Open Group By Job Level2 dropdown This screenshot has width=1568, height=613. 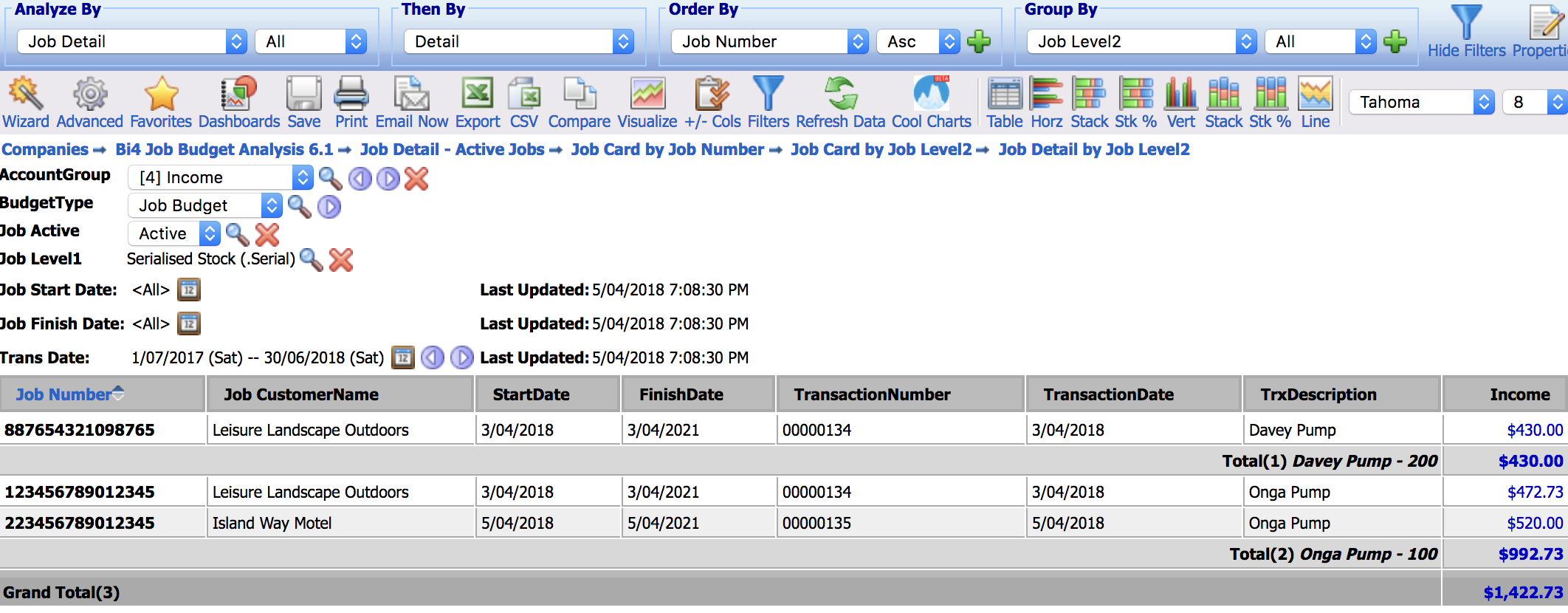tap(1142, 41)
